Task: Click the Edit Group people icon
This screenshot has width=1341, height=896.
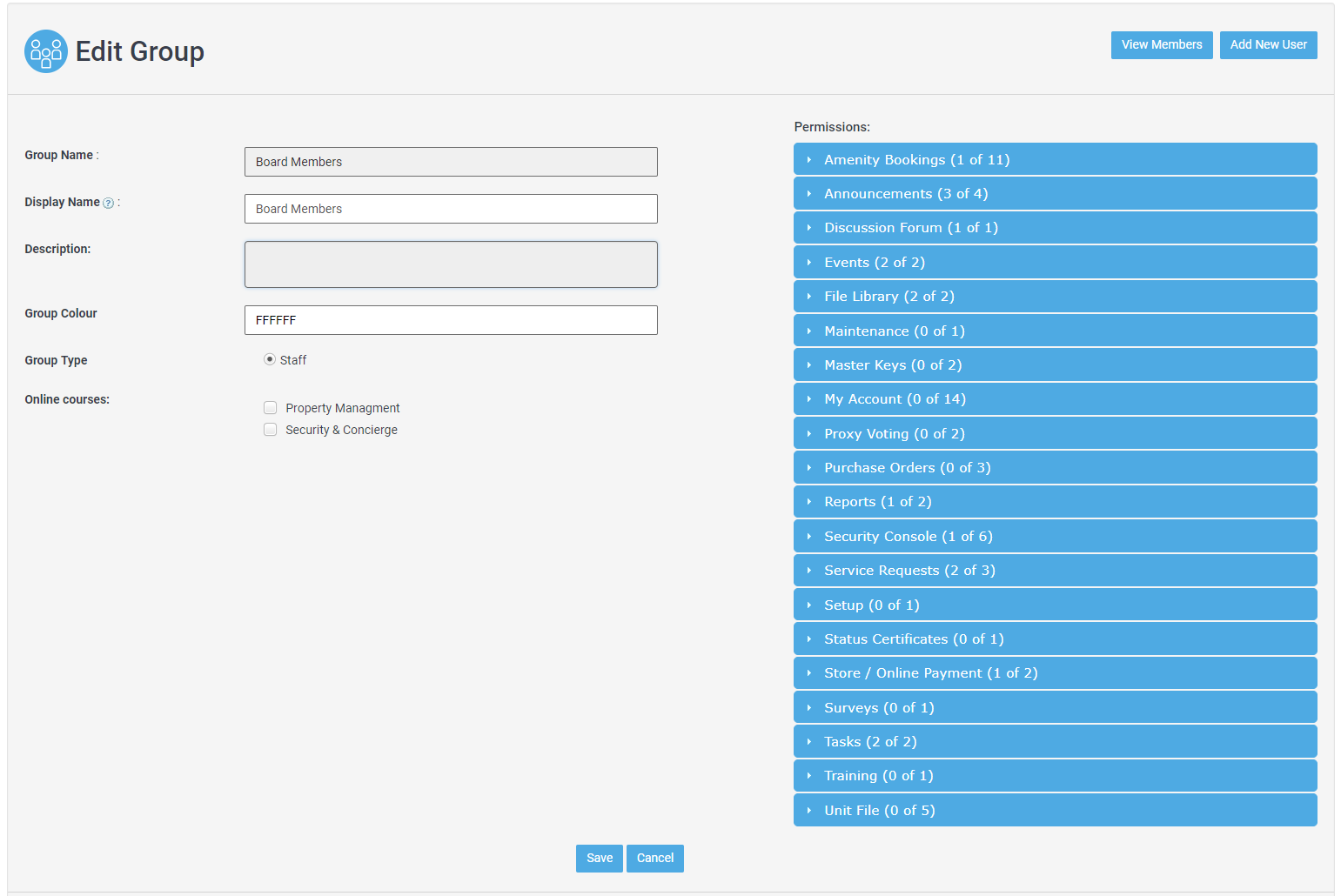Action: (46, 51)
